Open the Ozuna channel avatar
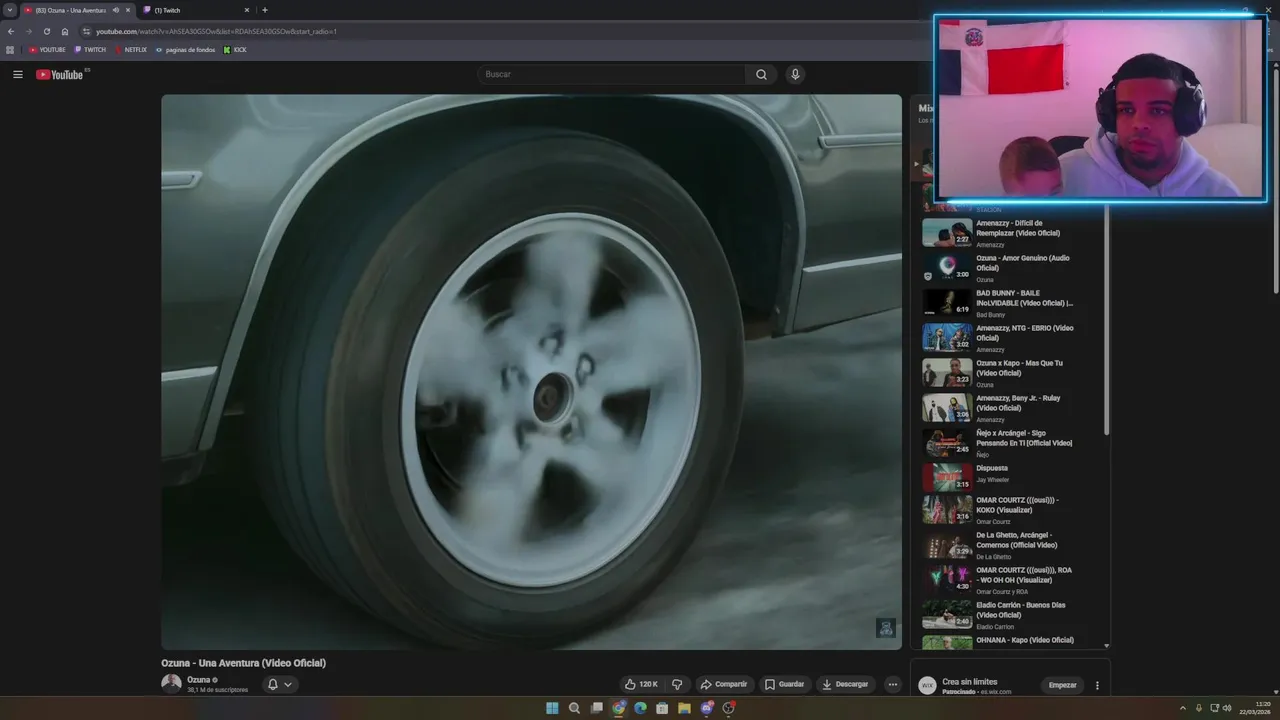1280x720 pixels. coord(171,684)
